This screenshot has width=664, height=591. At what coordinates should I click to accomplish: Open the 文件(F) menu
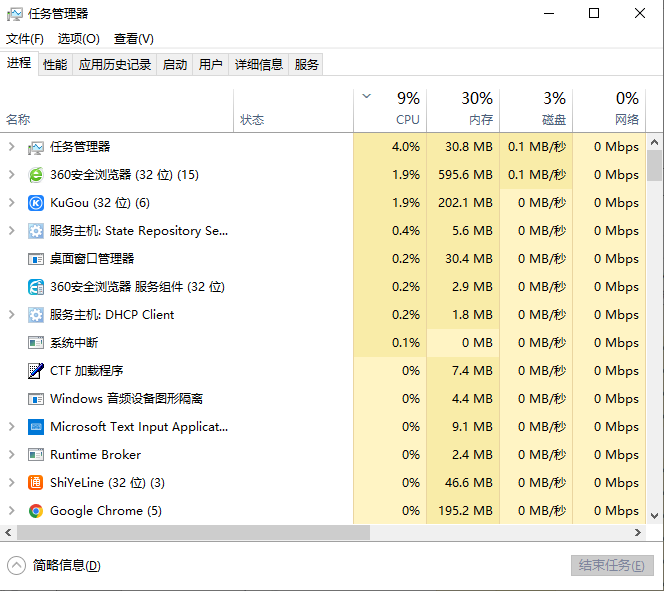coord(25,39)
